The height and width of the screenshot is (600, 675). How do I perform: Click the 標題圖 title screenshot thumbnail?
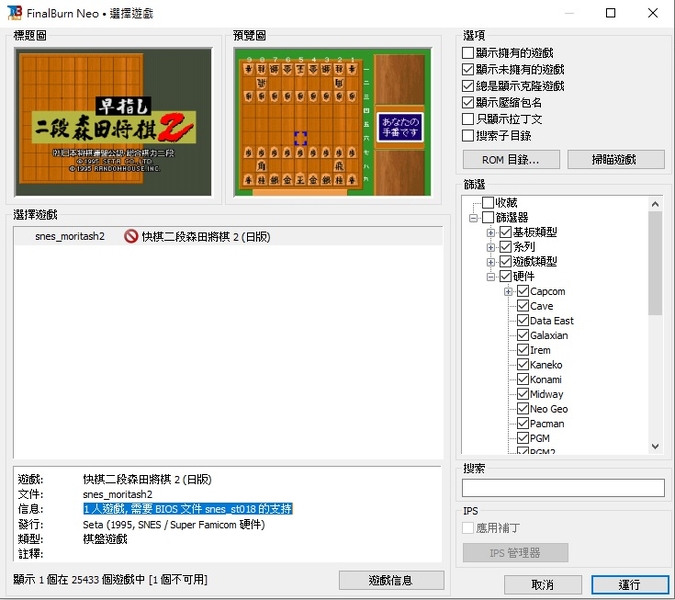113,122
